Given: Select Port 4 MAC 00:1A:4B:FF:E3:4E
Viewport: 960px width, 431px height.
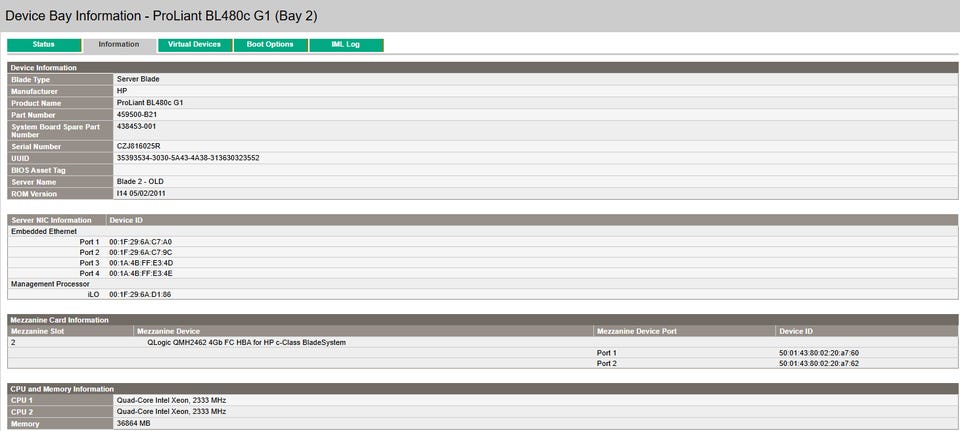Looking at the screenshot, I should (141, 273).
